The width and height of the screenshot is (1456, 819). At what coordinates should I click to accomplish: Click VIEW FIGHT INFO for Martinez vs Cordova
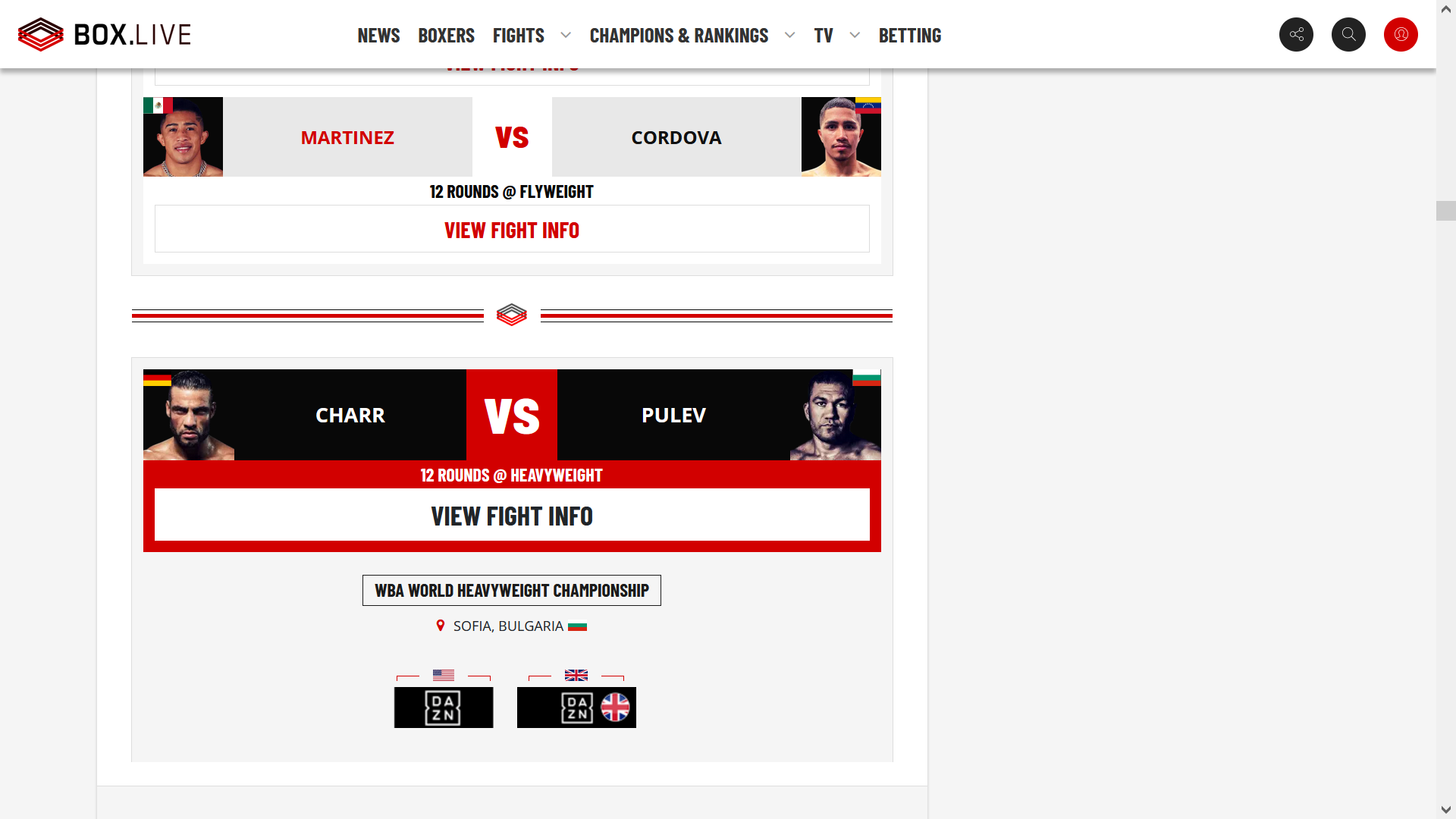click(511, 229)
